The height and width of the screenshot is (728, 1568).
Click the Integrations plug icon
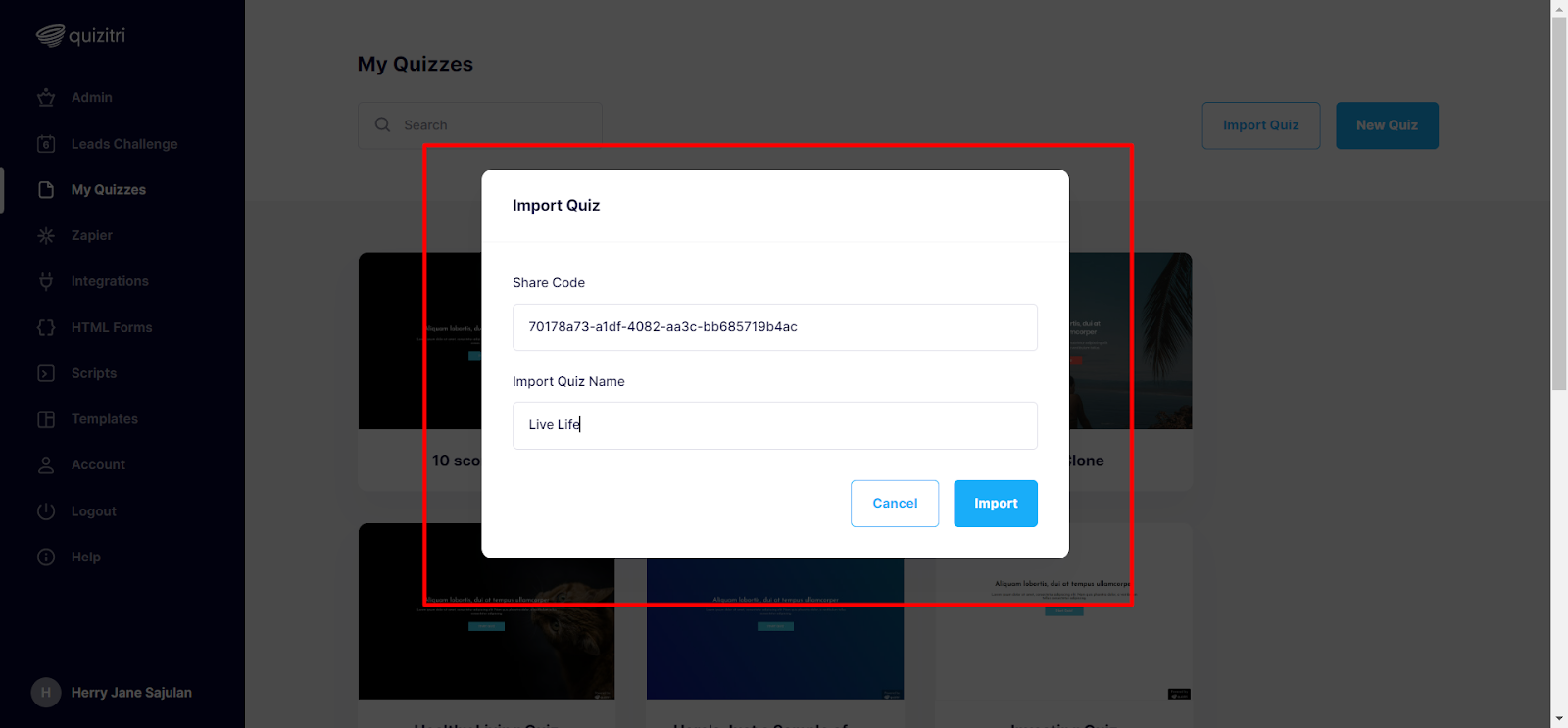coord(46,281)
